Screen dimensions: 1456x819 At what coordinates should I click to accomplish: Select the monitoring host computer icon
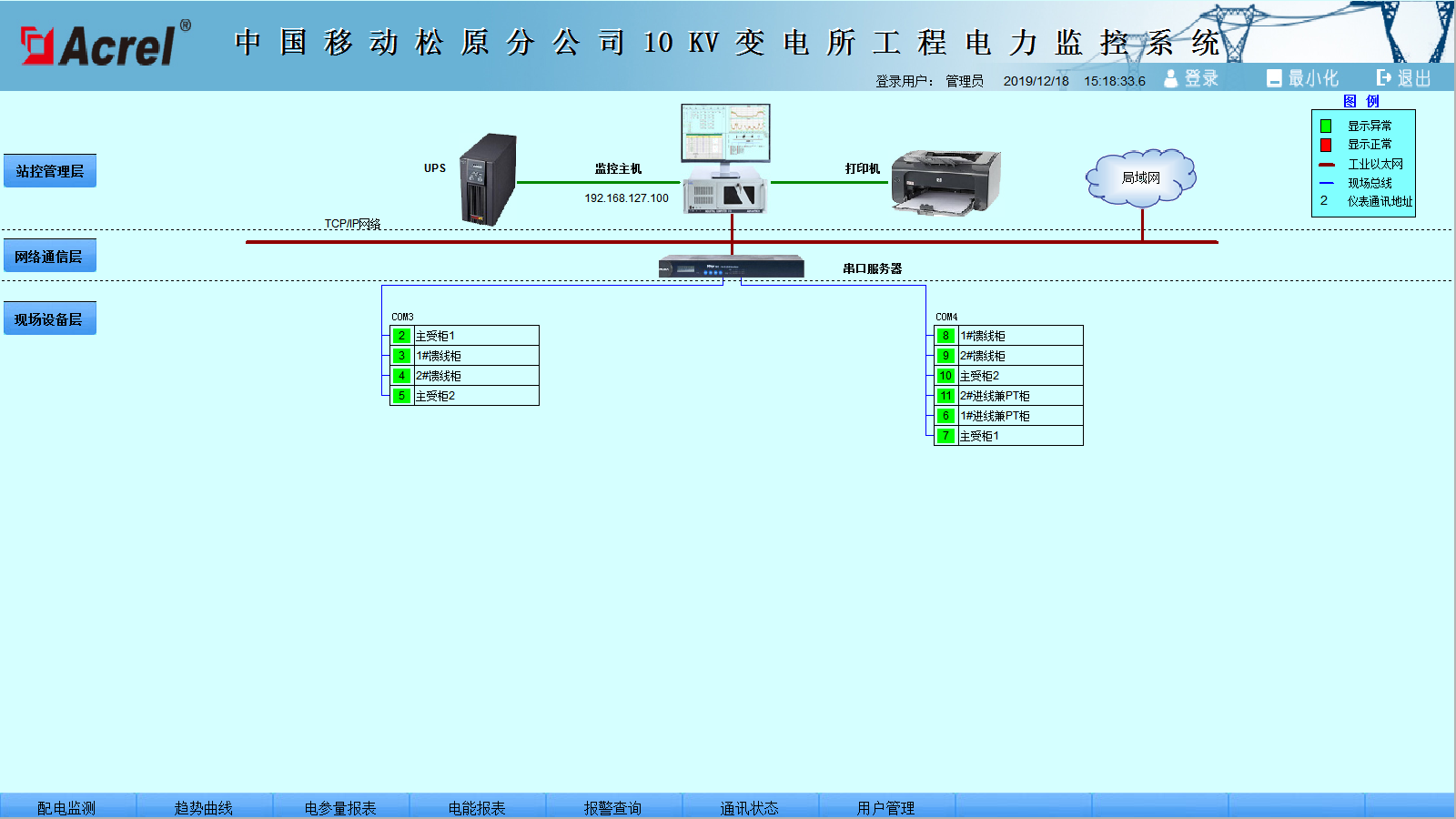[726, 159]
